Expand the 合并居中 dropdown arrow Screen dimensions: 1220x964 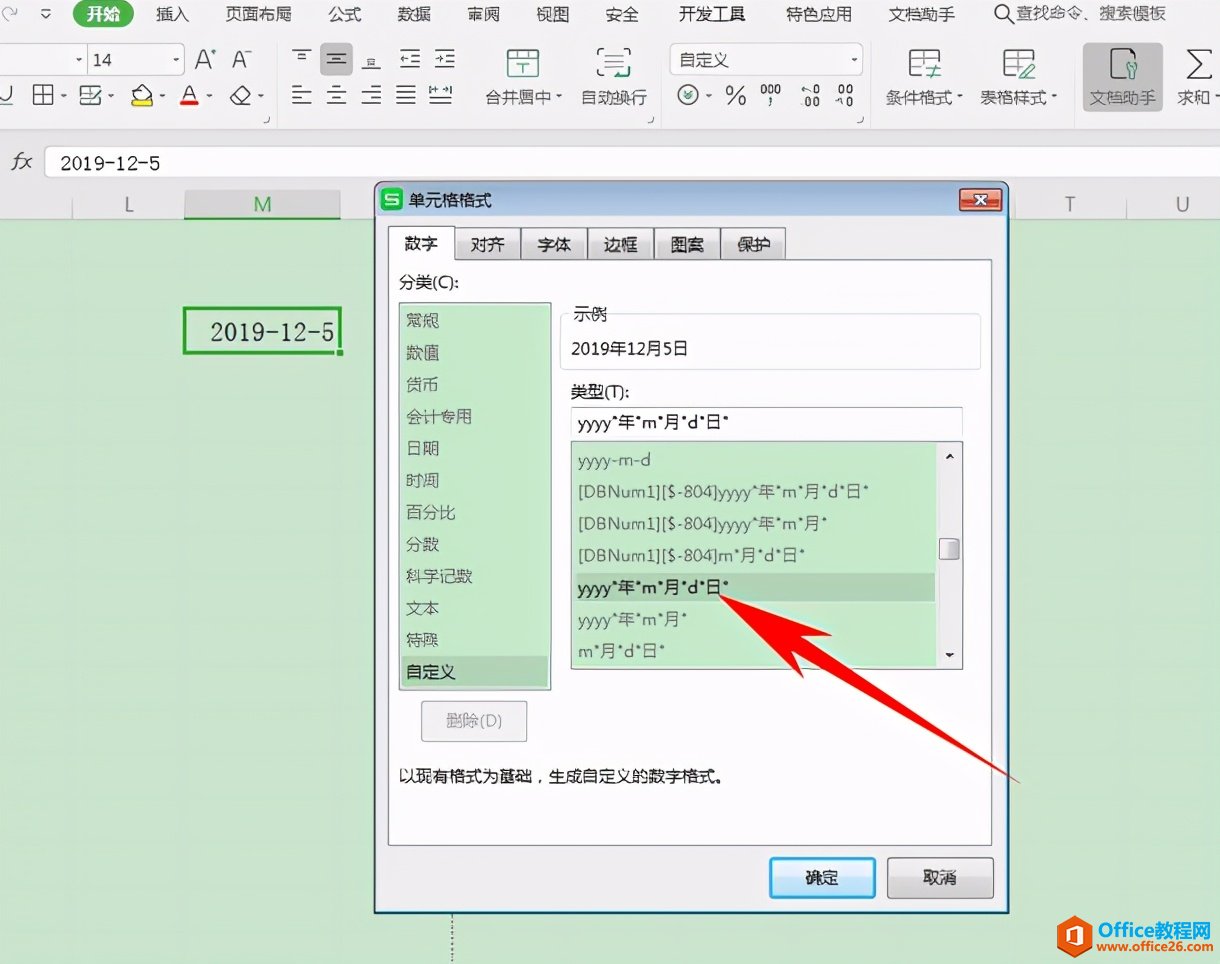click(x=559, y=97)
